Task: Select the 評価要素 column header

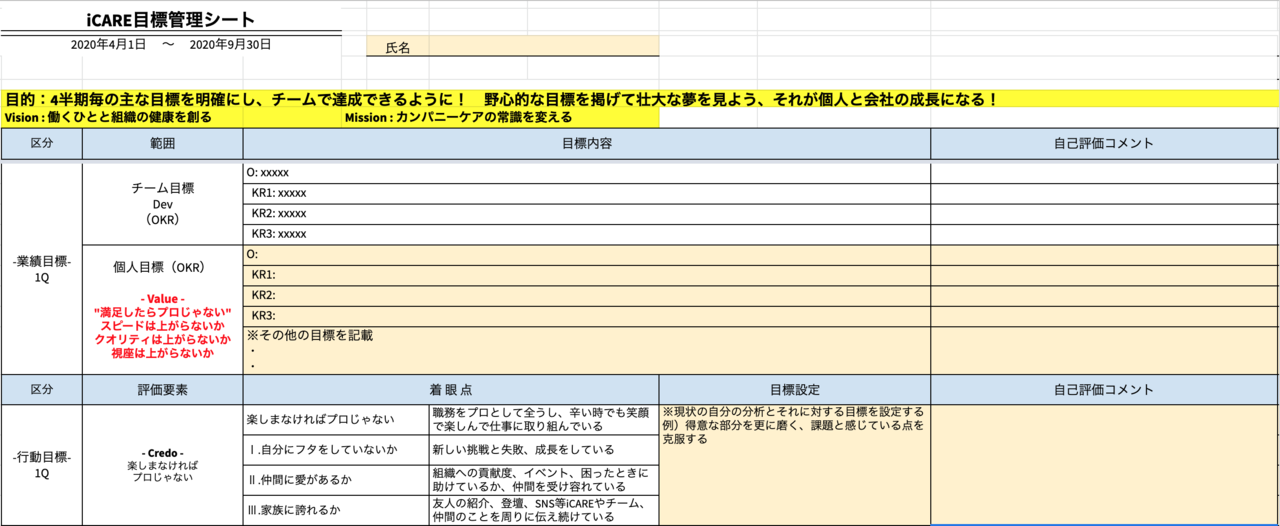Action: [162, 390]
